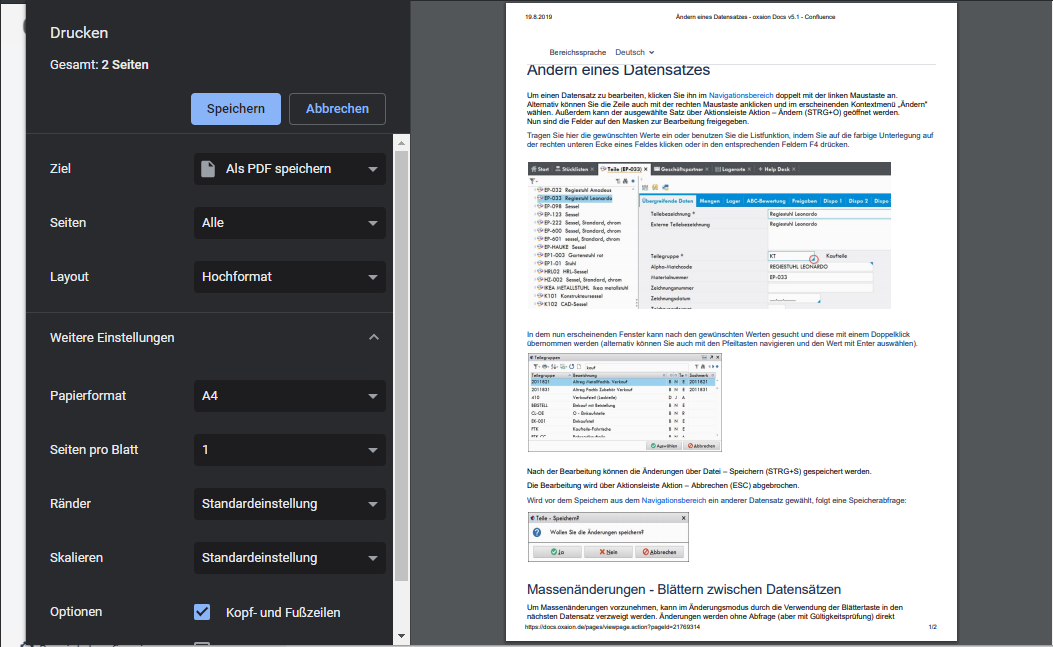Open the Papierformat dropdown showing A4
Image resolution: width=1053 pixels, height=647 pixels.
point(289,396)
